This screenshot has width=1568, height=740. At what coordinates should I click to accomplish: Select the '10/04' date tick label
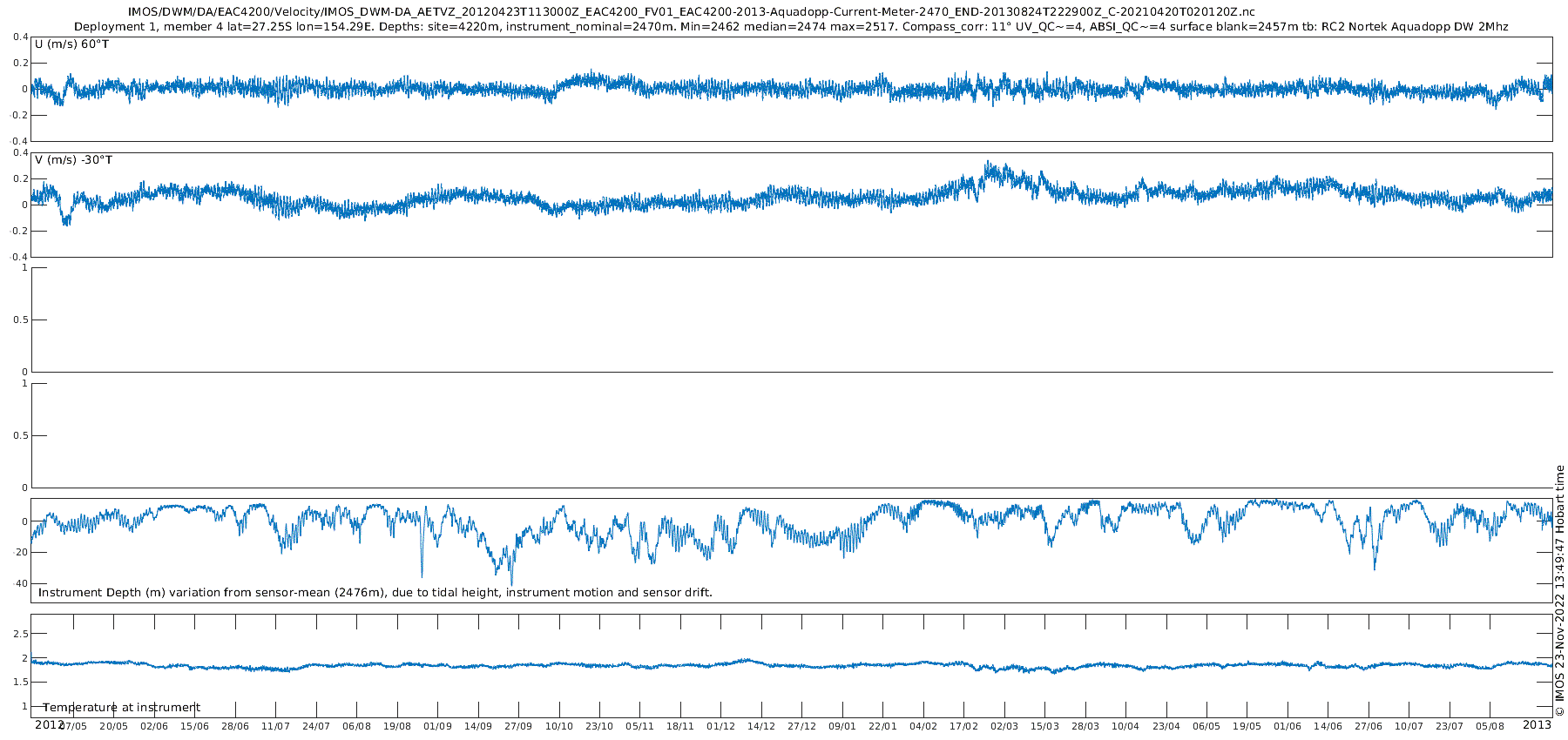click(x=1126, y=726)
